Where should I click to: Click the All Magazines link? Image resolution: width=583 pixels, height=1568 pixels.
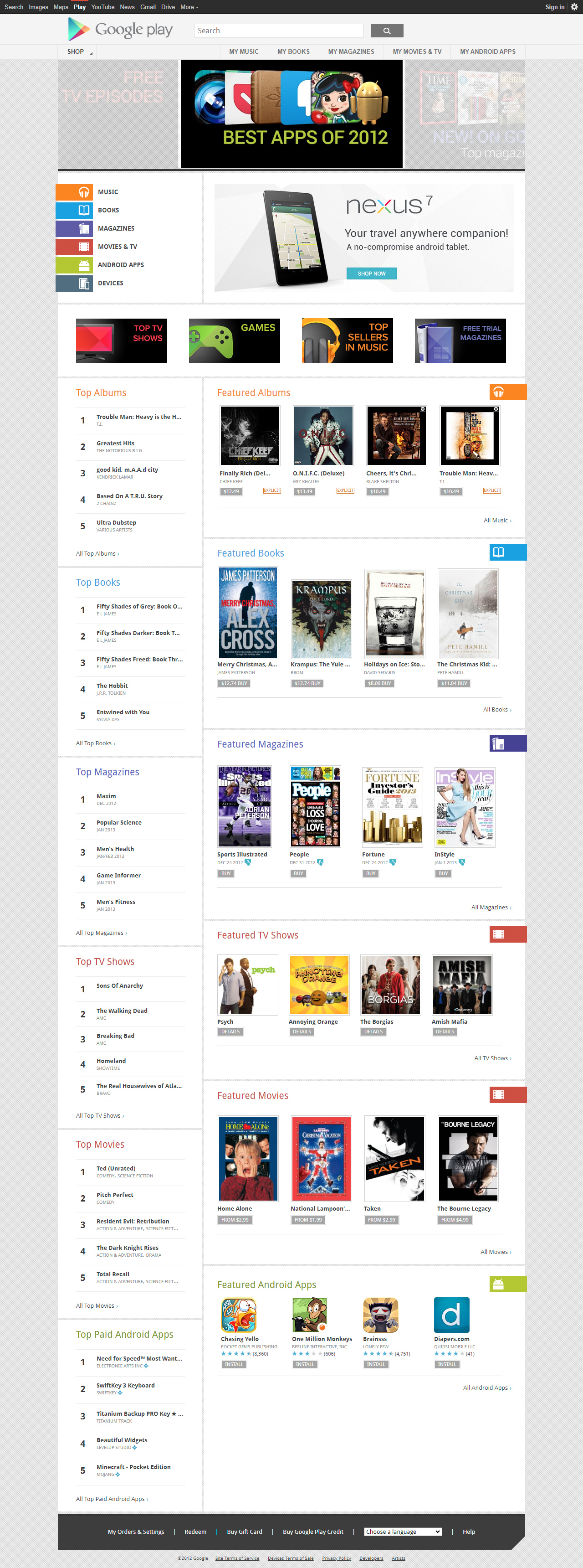(x=491, y=907)
